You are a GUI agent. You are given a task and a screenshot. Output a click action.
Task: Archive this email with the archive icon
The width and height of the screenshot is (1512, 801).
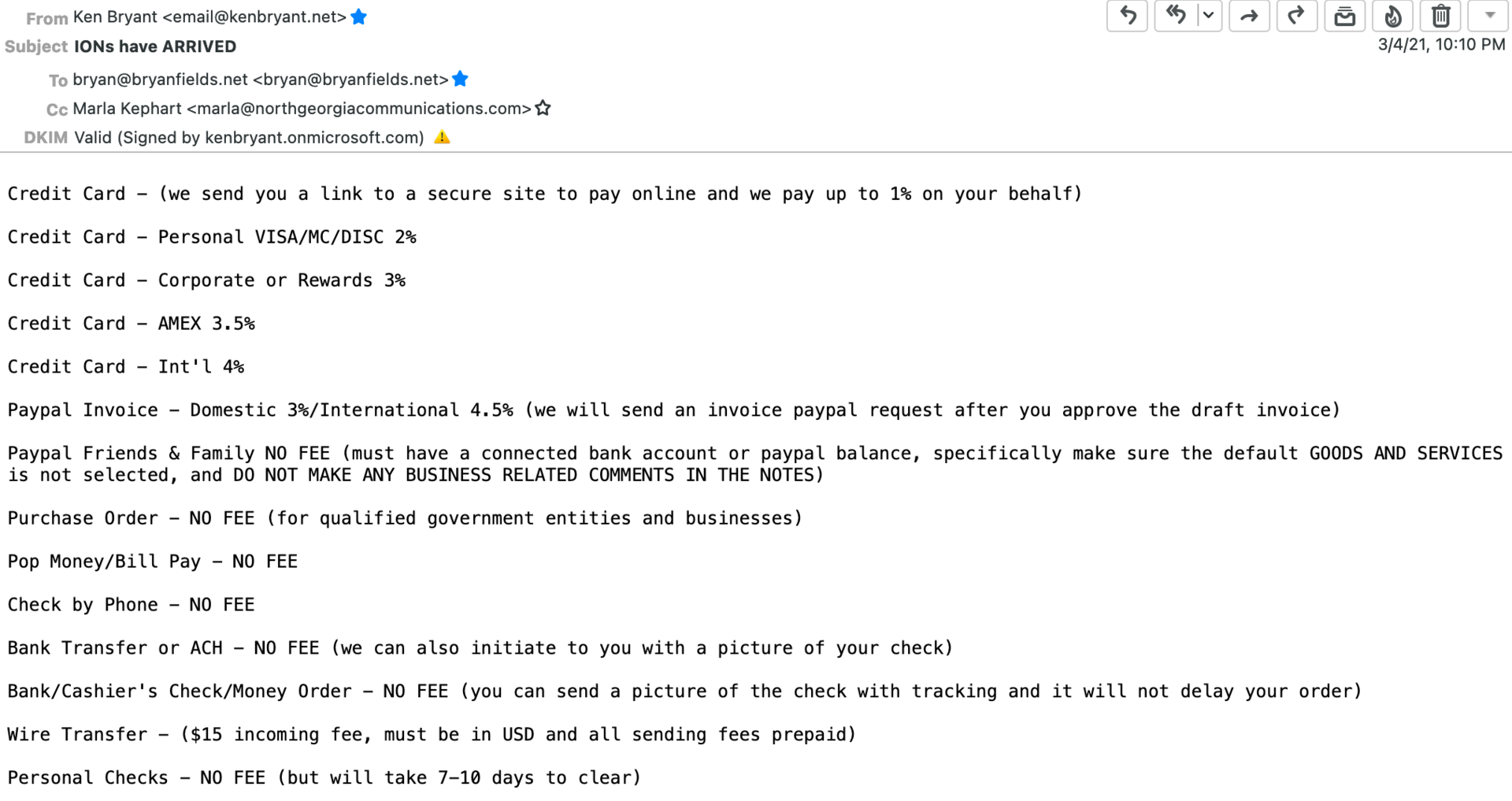click(x=1344, y=16)
